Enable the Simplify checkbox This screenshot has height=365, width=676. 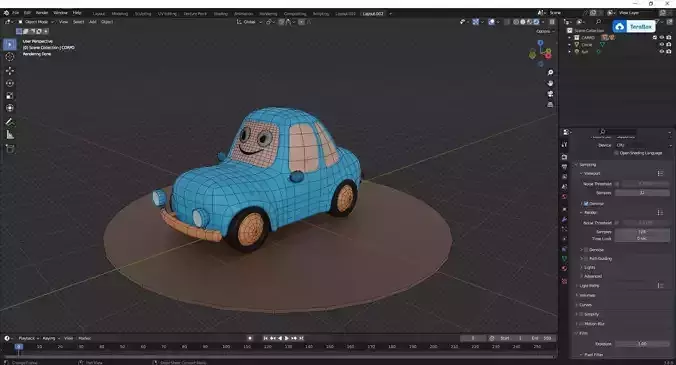(581, 314)
